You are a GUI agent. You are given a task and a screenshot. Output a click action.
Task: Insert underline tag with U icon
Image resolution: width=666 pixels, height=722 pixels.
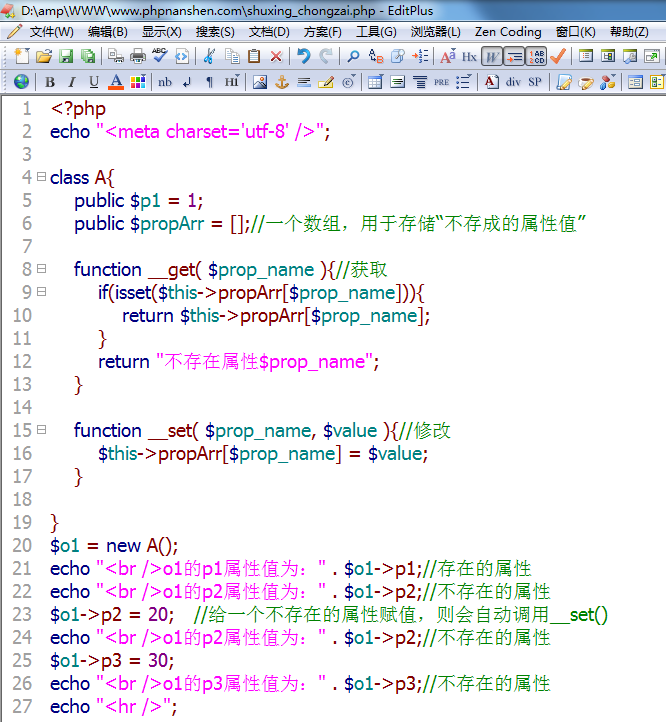[93, 82]
